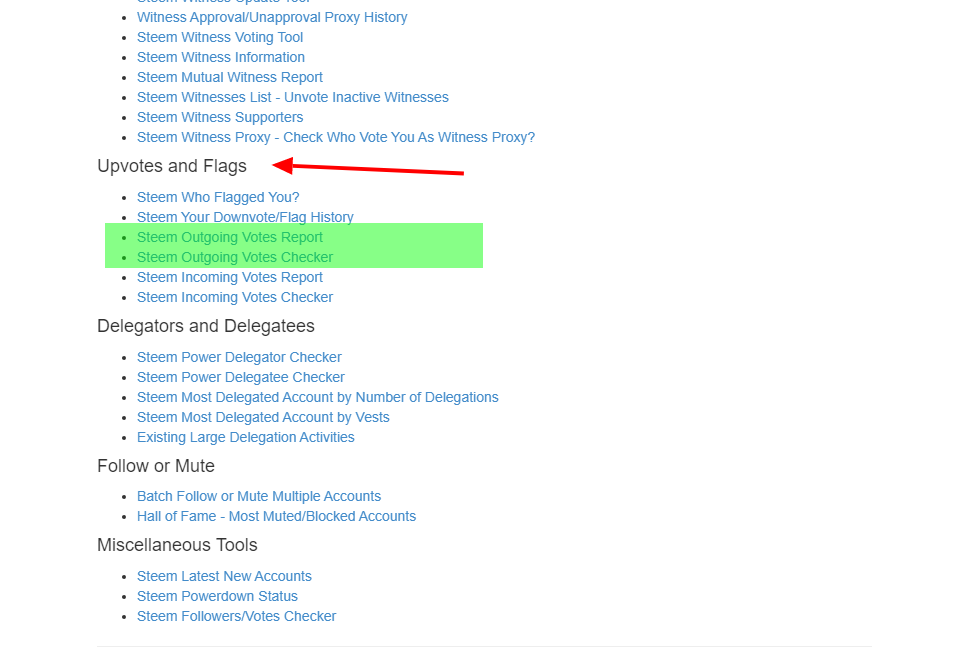
Task: Open Hall of Fame Most Muted/Blocked Accounts
Action: tap(276, 516)
